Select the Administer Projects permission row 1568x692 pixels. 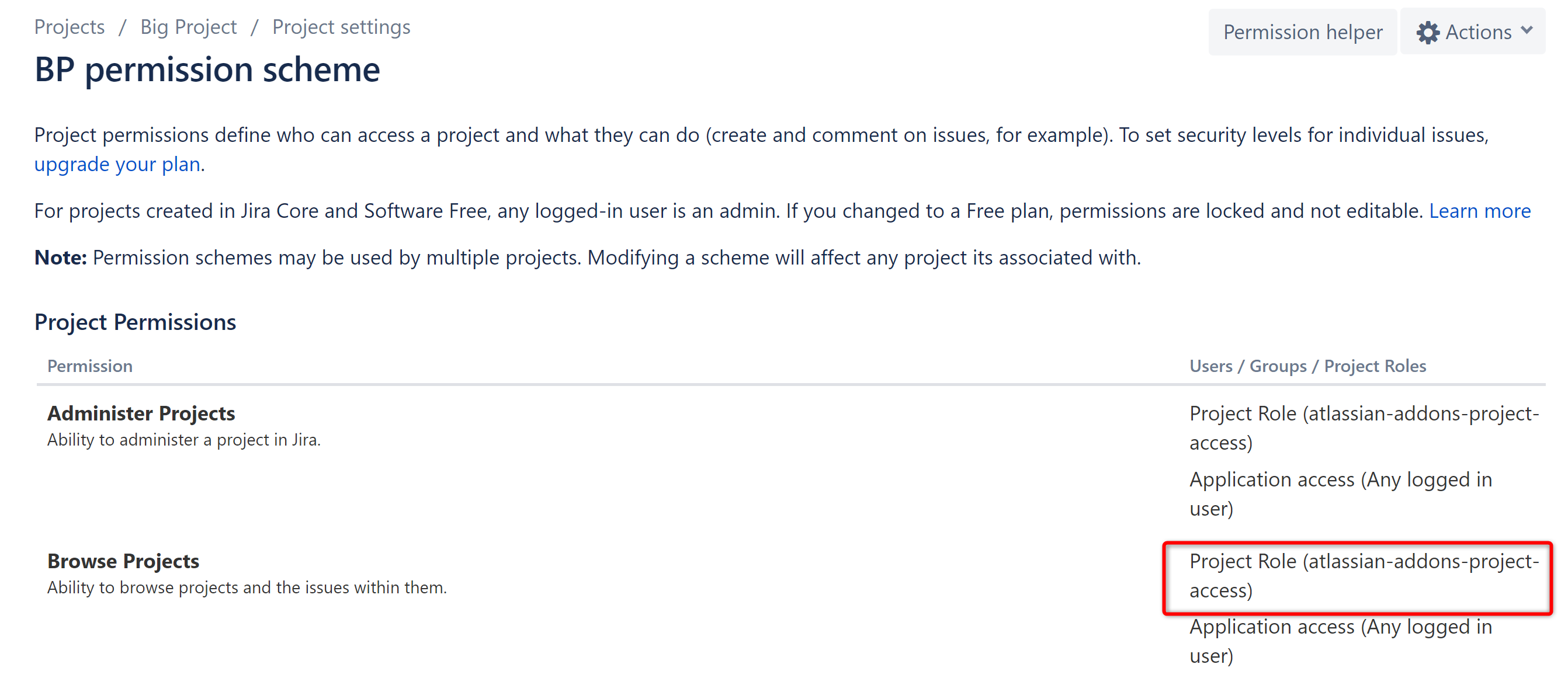pyautogui.click(x=141, y=413)
